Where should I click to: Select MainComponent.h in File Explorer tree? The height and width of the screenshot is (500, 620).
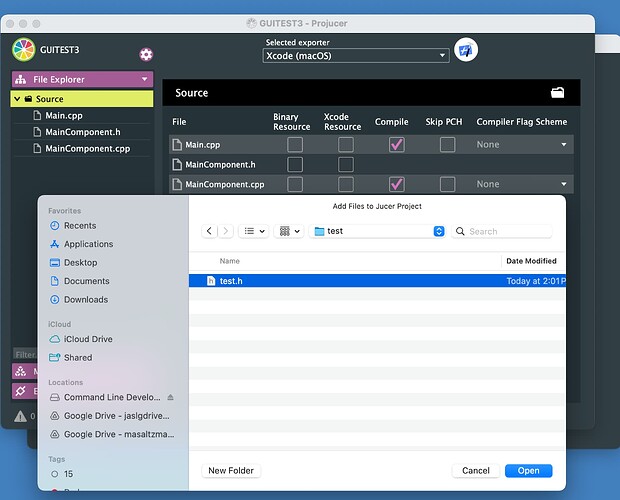coord(82,132)
